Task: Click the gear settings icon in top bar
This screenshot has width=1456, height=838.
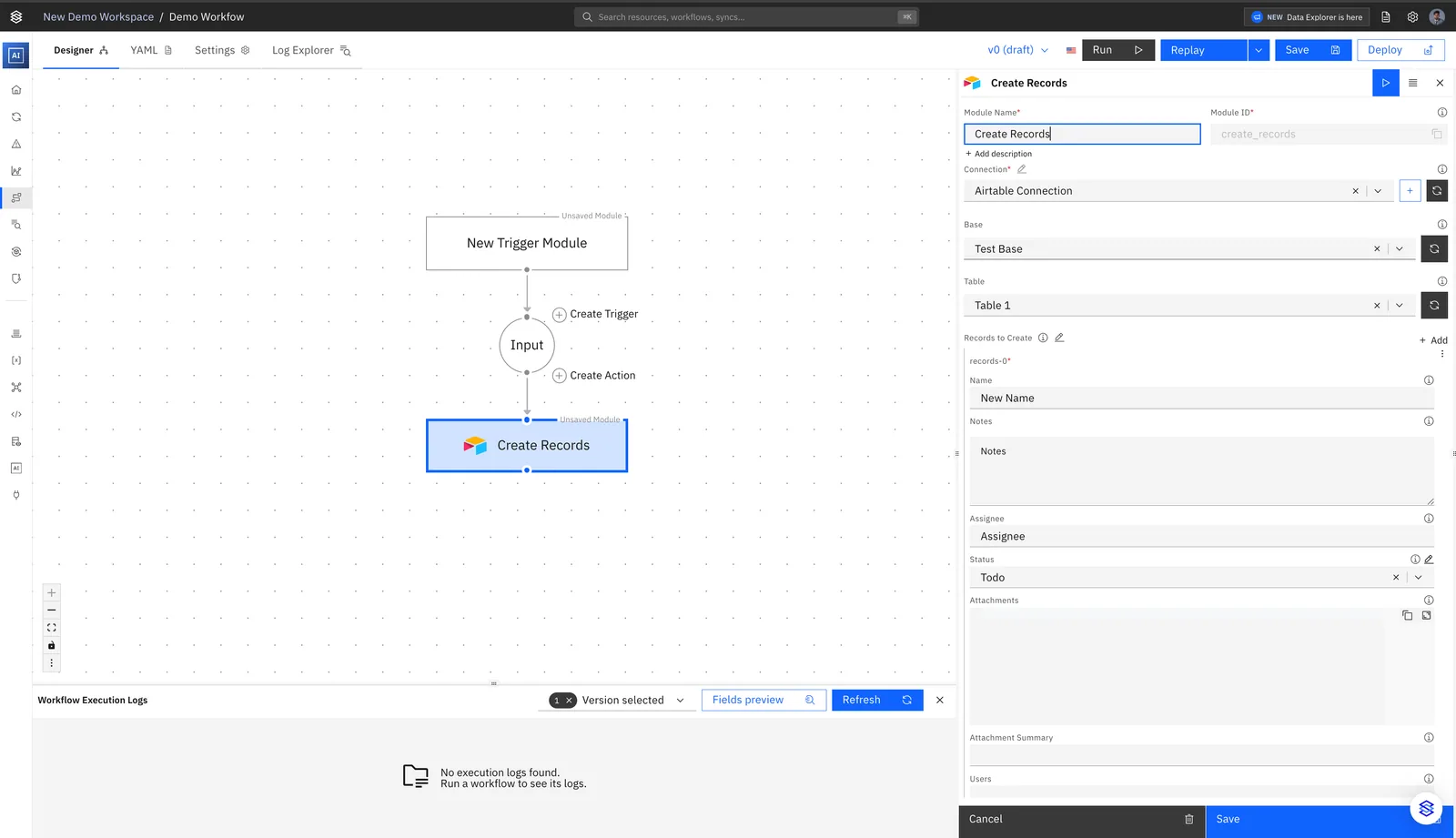Action: pyautogui.click(x=1412, y=16)
